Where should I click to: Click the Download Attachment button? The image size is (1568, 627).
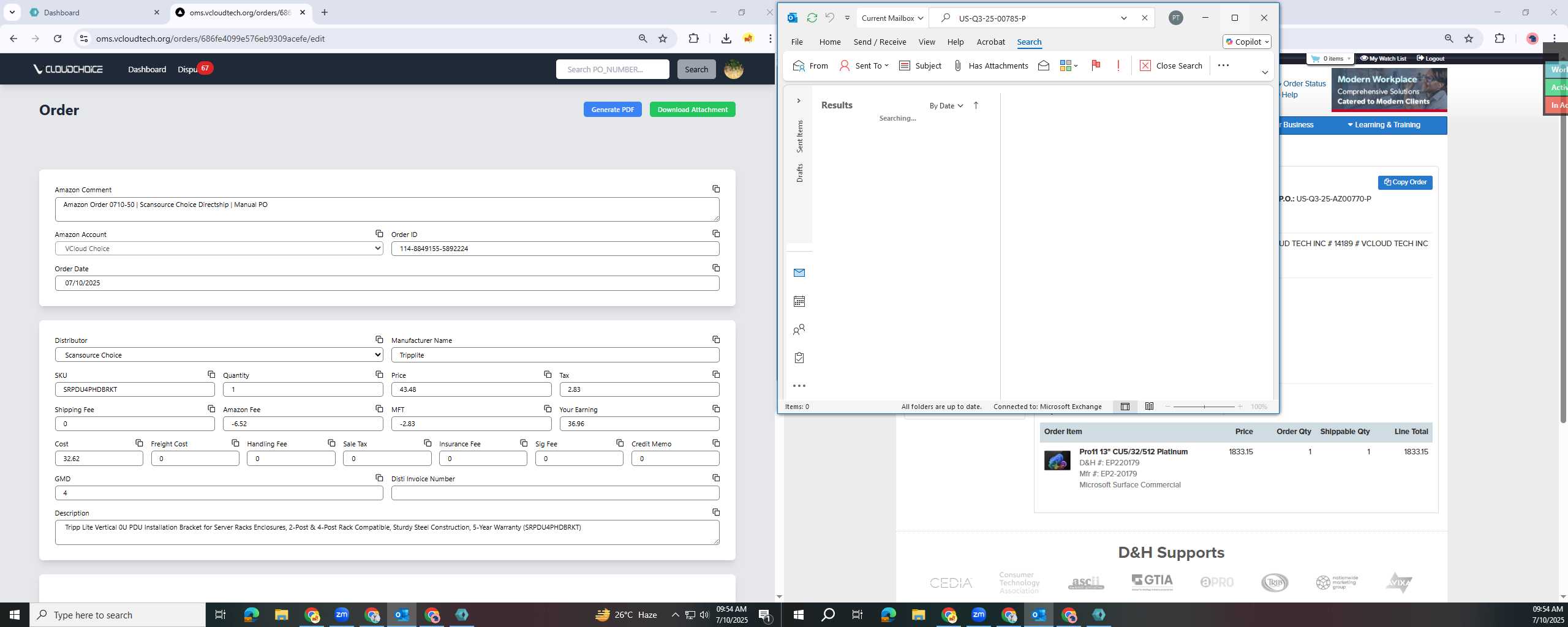tap(692, 110)
